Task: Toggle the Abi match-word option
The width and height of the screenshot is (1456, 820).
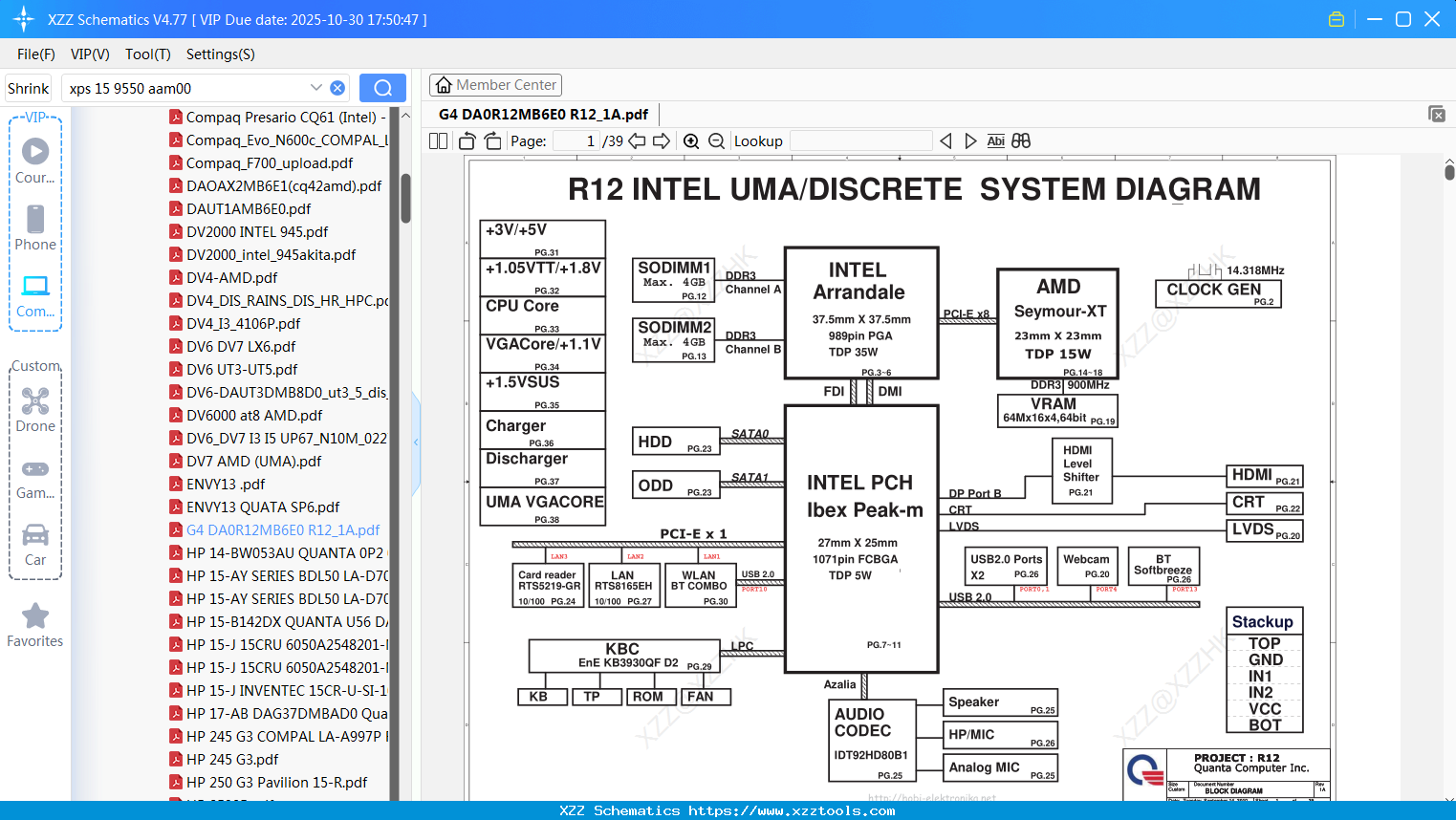Action: (995, 140)
